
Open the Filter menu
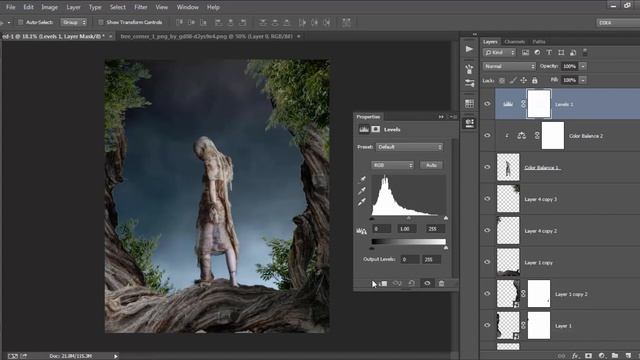pos(141,7)
